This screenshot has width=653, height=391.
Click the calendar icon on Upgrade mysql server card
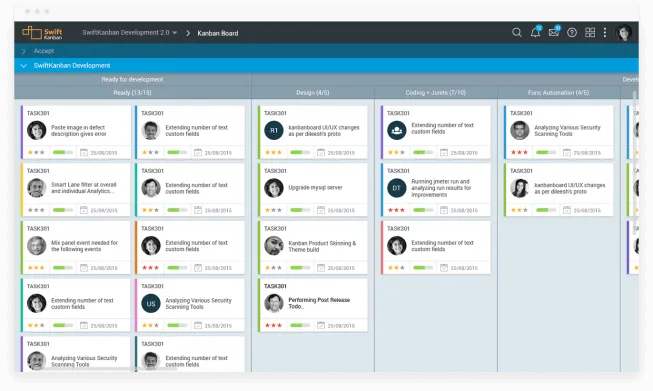[x=321, y=210]
